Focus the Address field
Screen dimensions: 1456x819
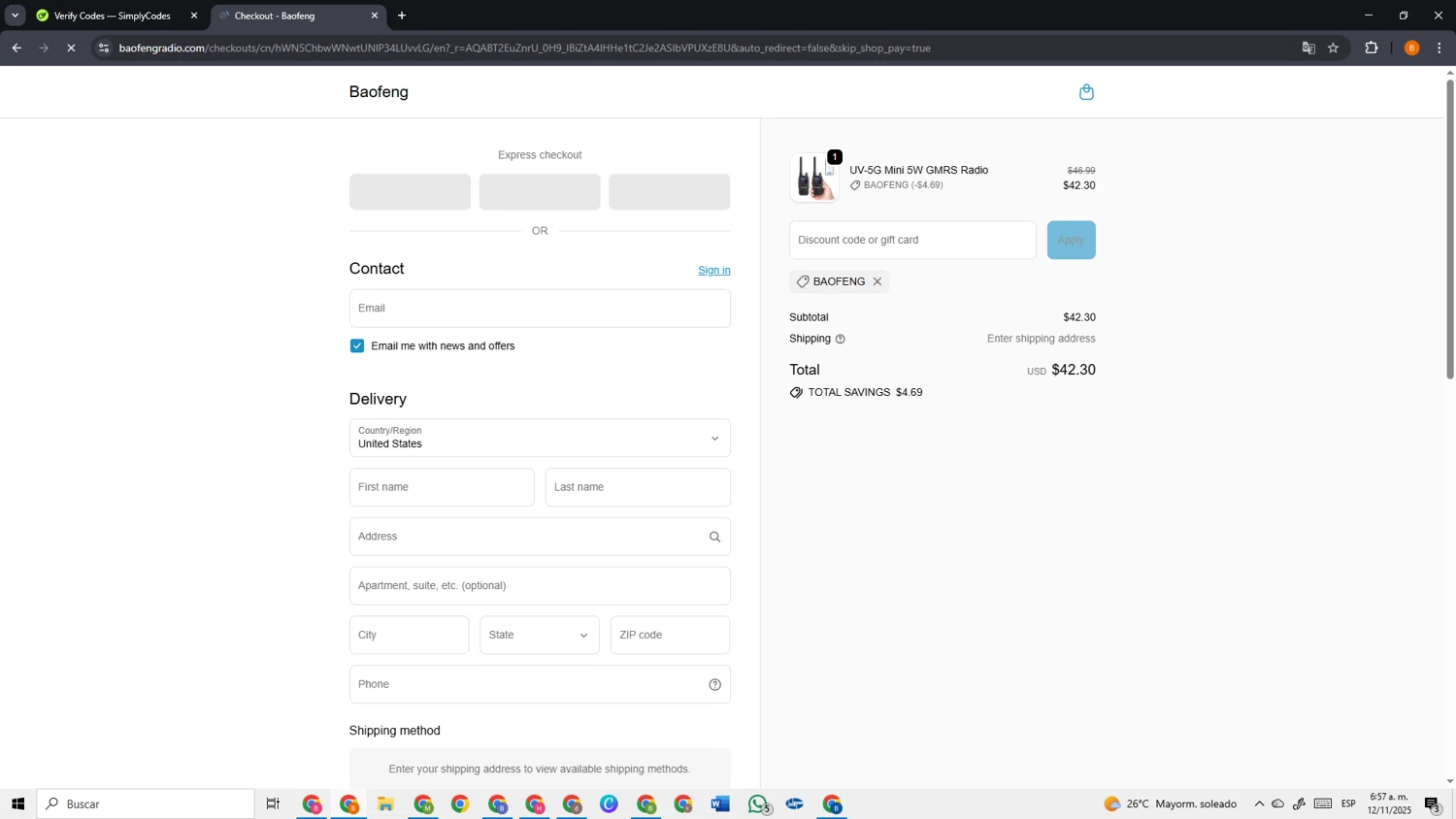tap(540, 537)
